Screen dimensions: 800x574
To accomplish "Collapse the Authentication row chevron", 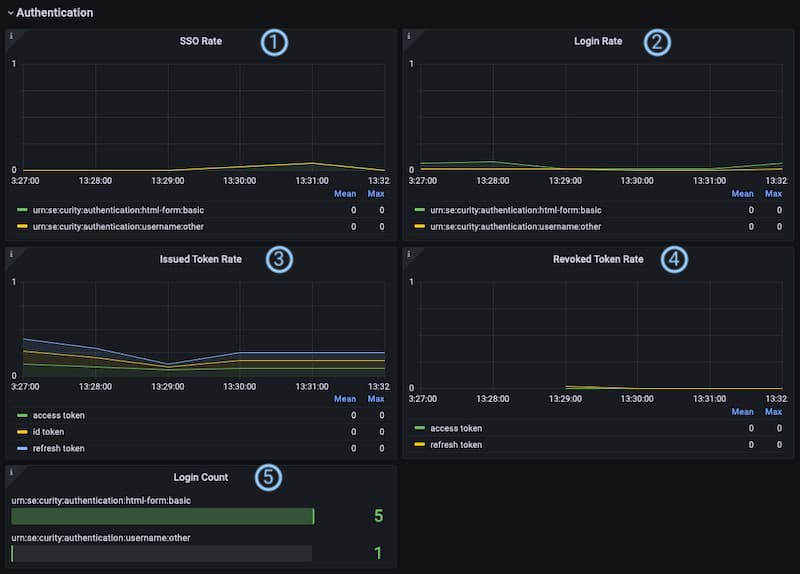I will click(10, 13).
